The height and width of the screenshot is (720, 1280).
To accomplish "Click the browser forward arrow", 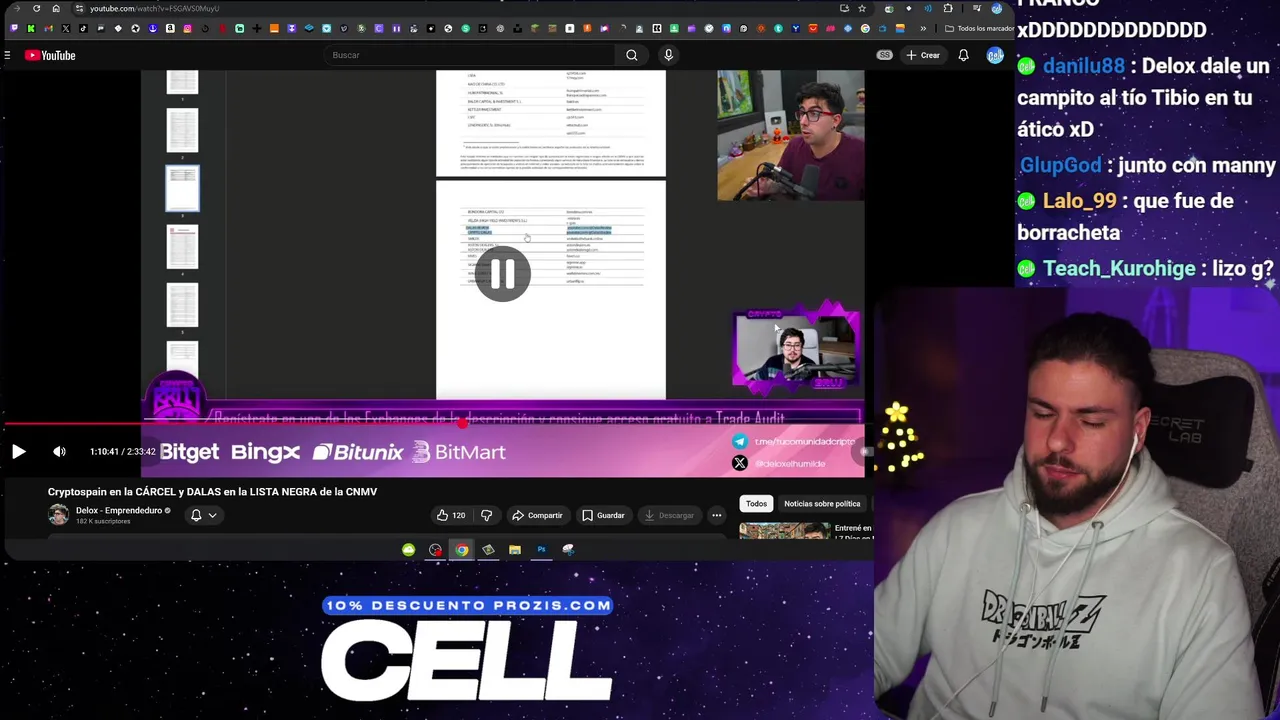I will (17, 8).
